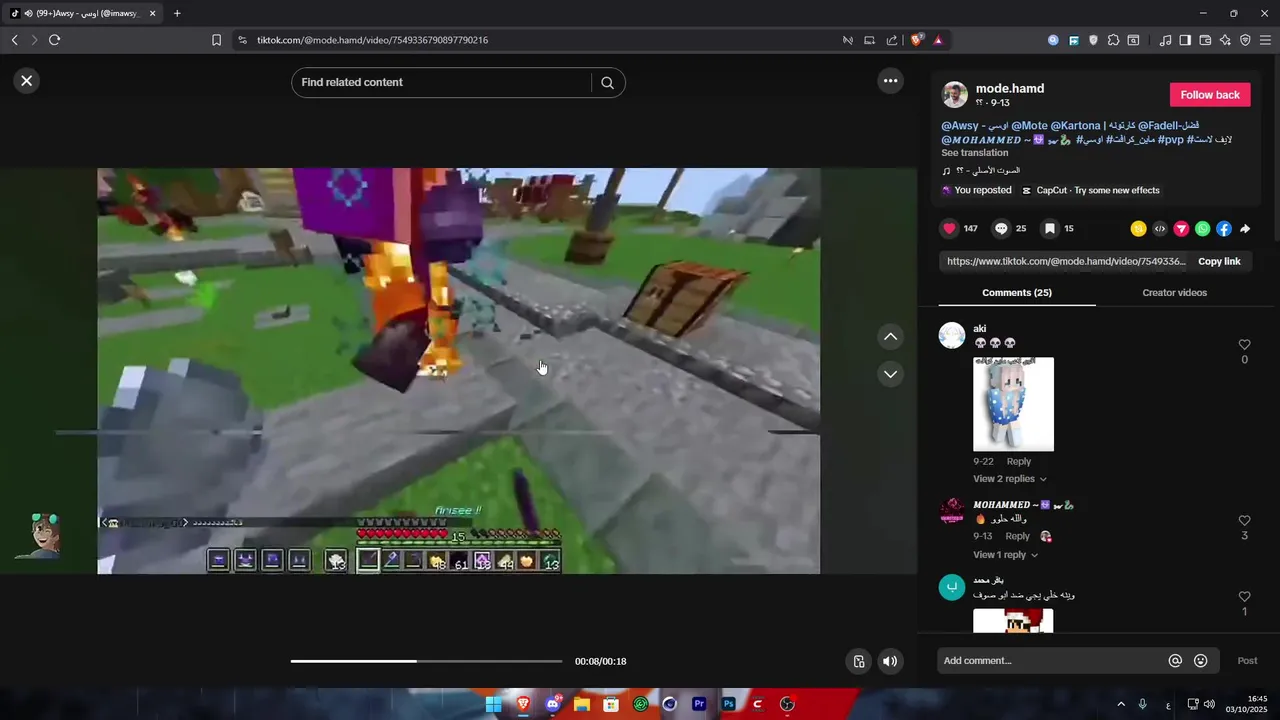
Task: Click See translation link
Action: 974,153
